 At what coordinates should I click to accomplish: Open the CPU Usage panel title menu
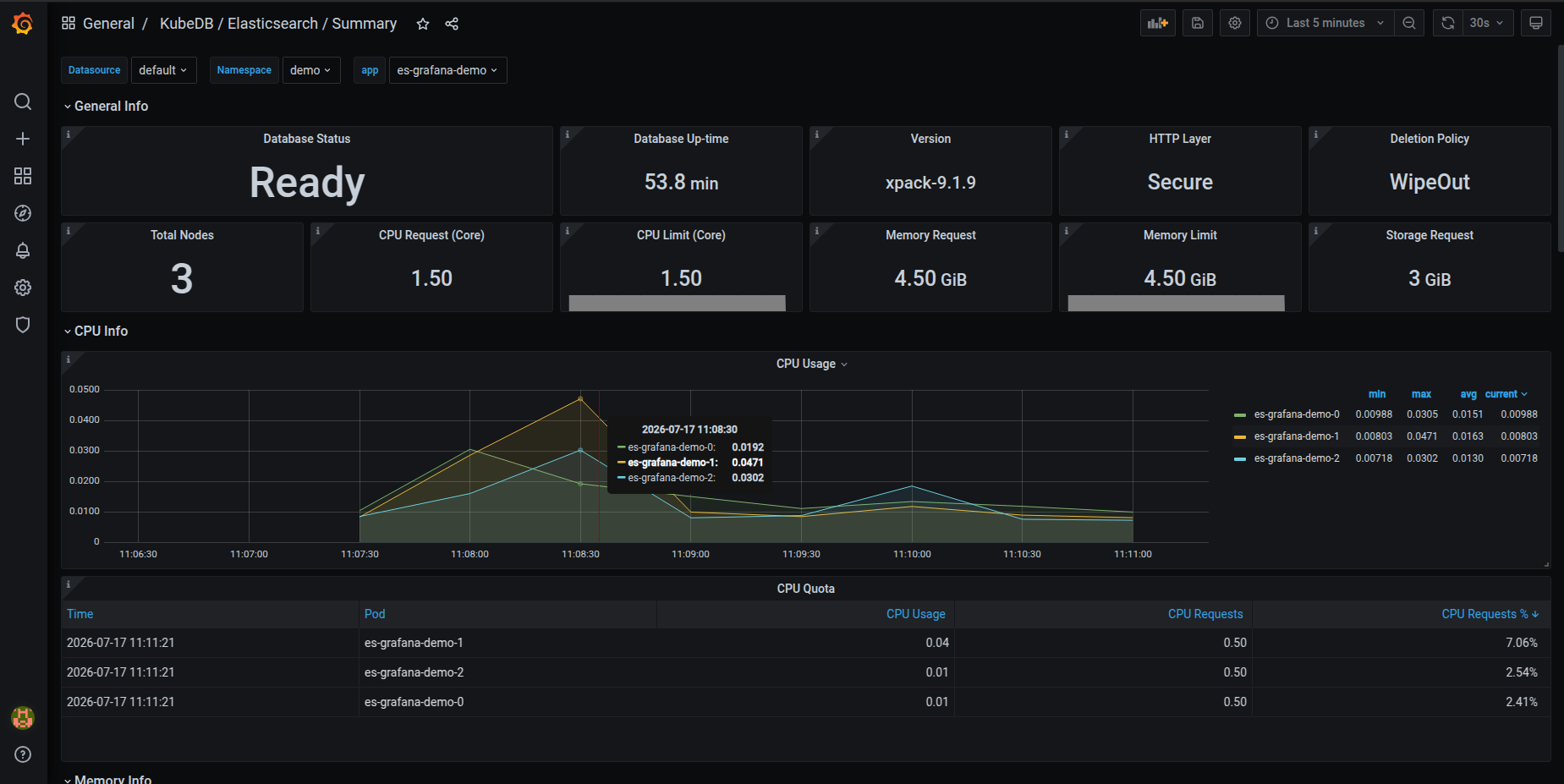tap(812, 364)
